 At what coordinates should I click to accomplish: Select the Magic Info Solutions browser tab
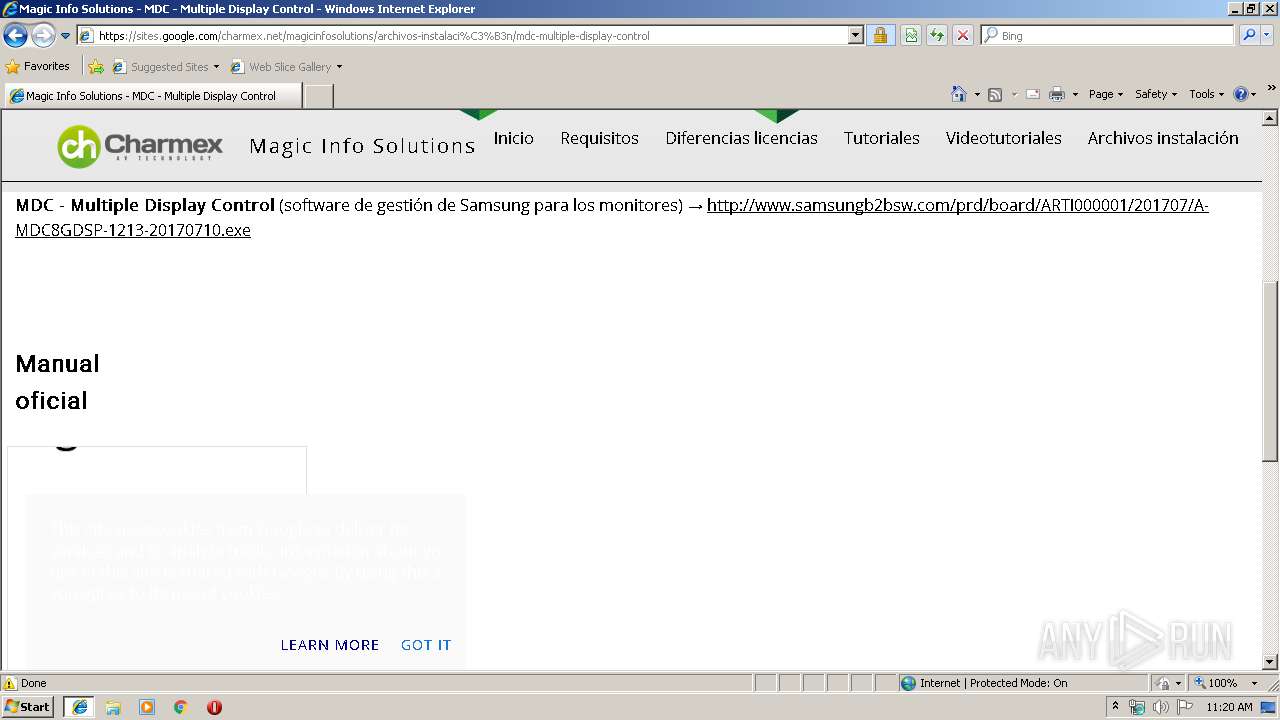(153, 96)
